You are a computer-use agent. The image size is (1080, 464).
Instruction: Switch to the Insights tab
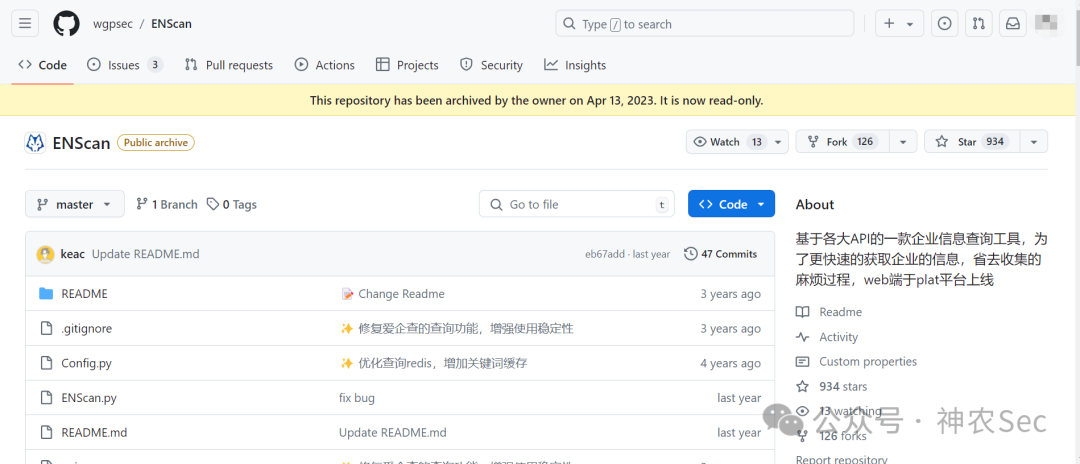pos(574,65)
